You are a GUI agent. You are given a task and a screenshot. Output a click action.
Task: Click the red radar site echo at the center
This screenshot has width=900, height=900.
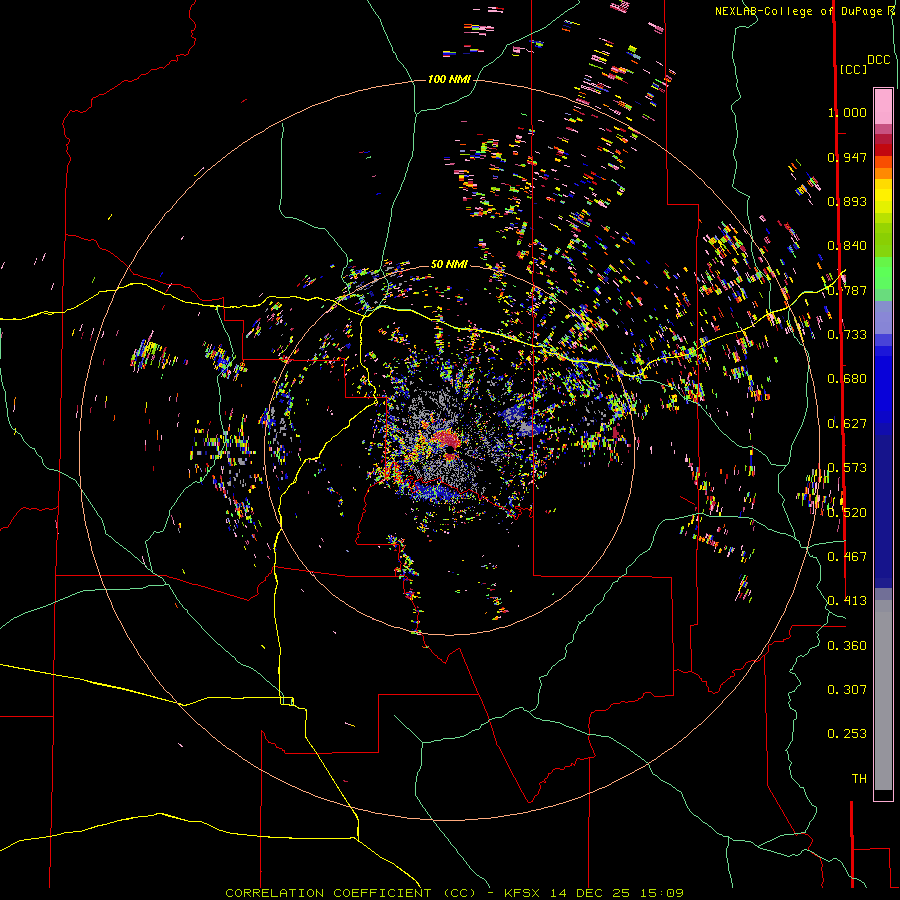446,440
